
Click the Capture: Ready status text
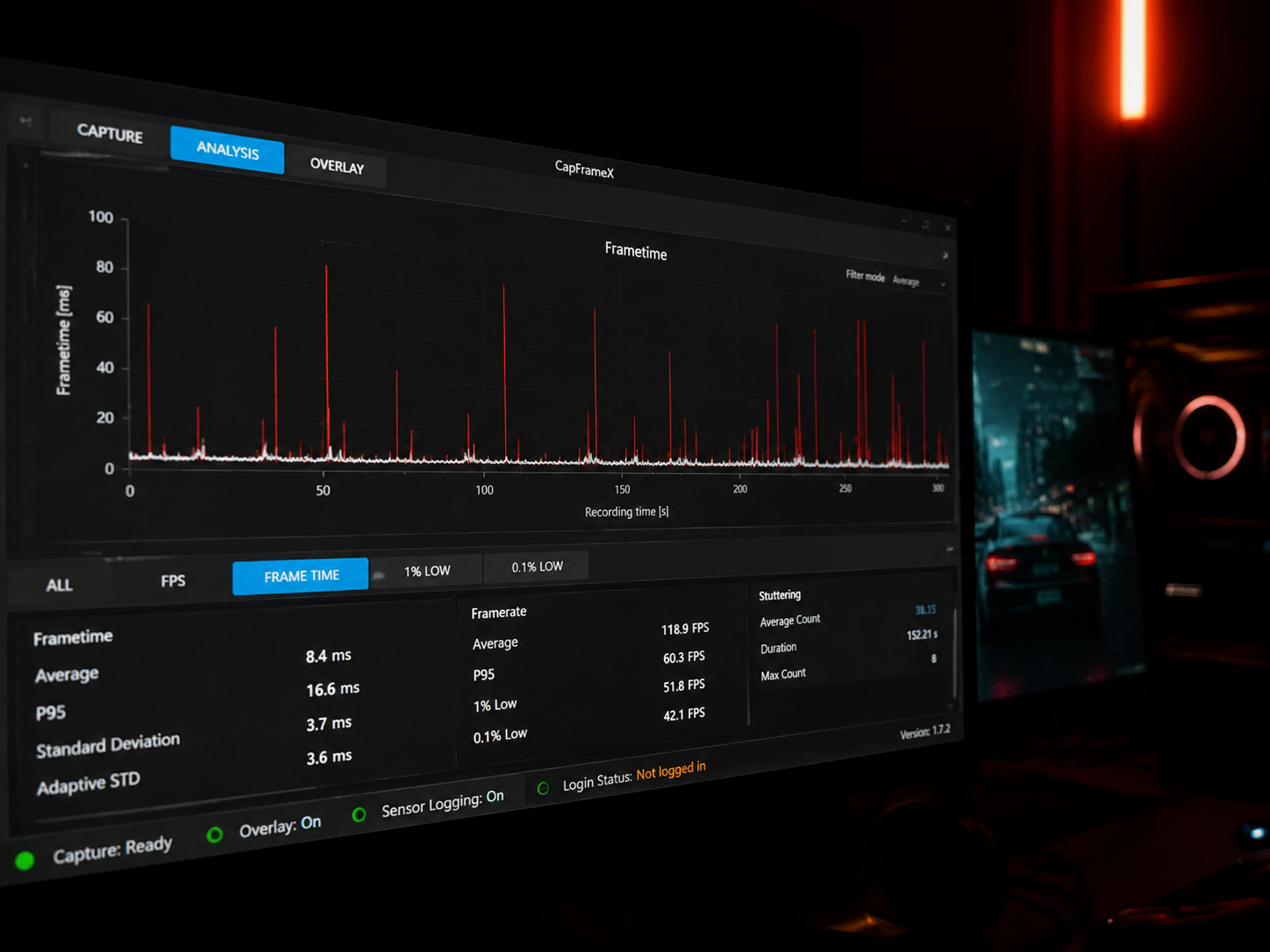tap(112, 849)
